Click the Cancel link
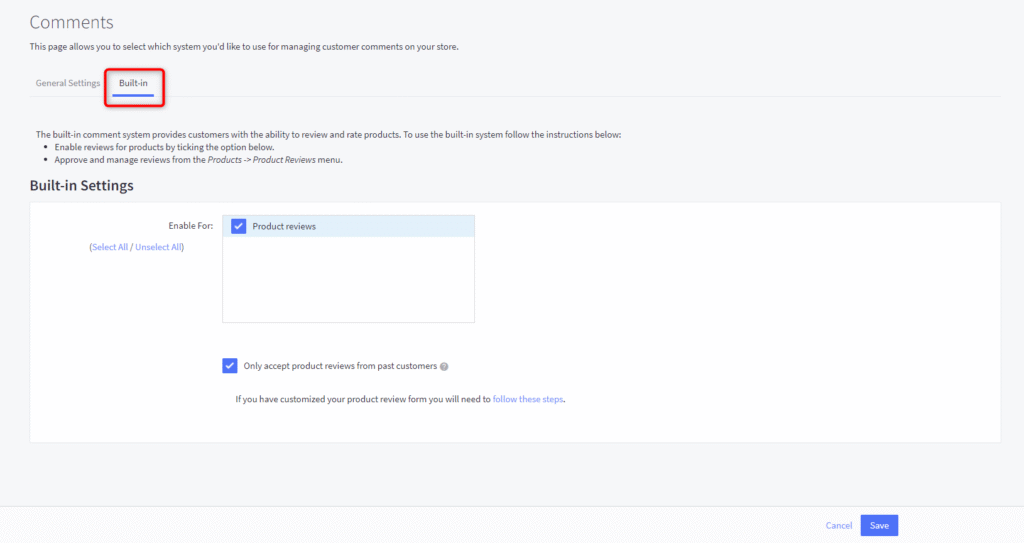This screenshot has height=543, width=1024. click(x=838, y=525)
